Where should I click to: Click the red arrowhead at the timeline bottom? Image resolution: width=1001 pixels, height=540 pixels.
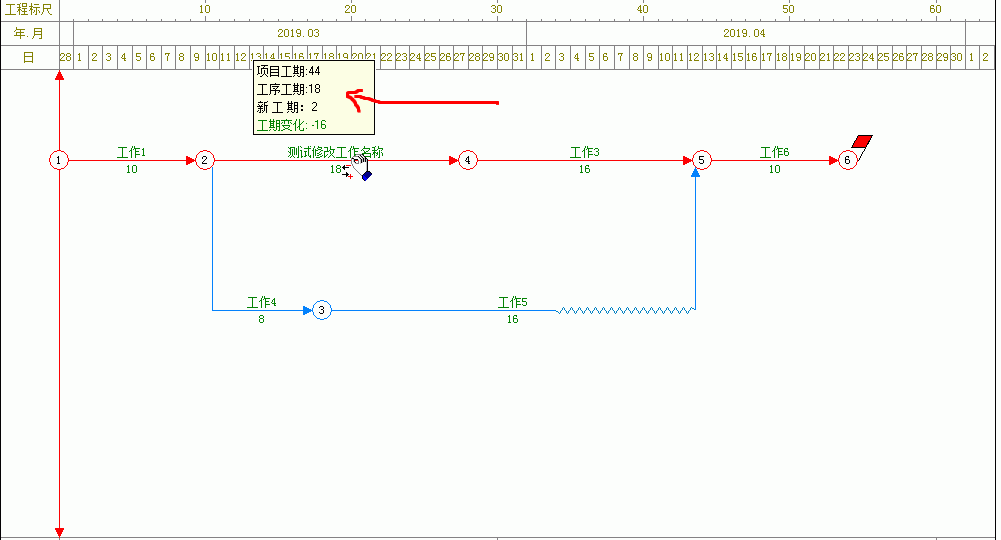(x=59, y=532)
